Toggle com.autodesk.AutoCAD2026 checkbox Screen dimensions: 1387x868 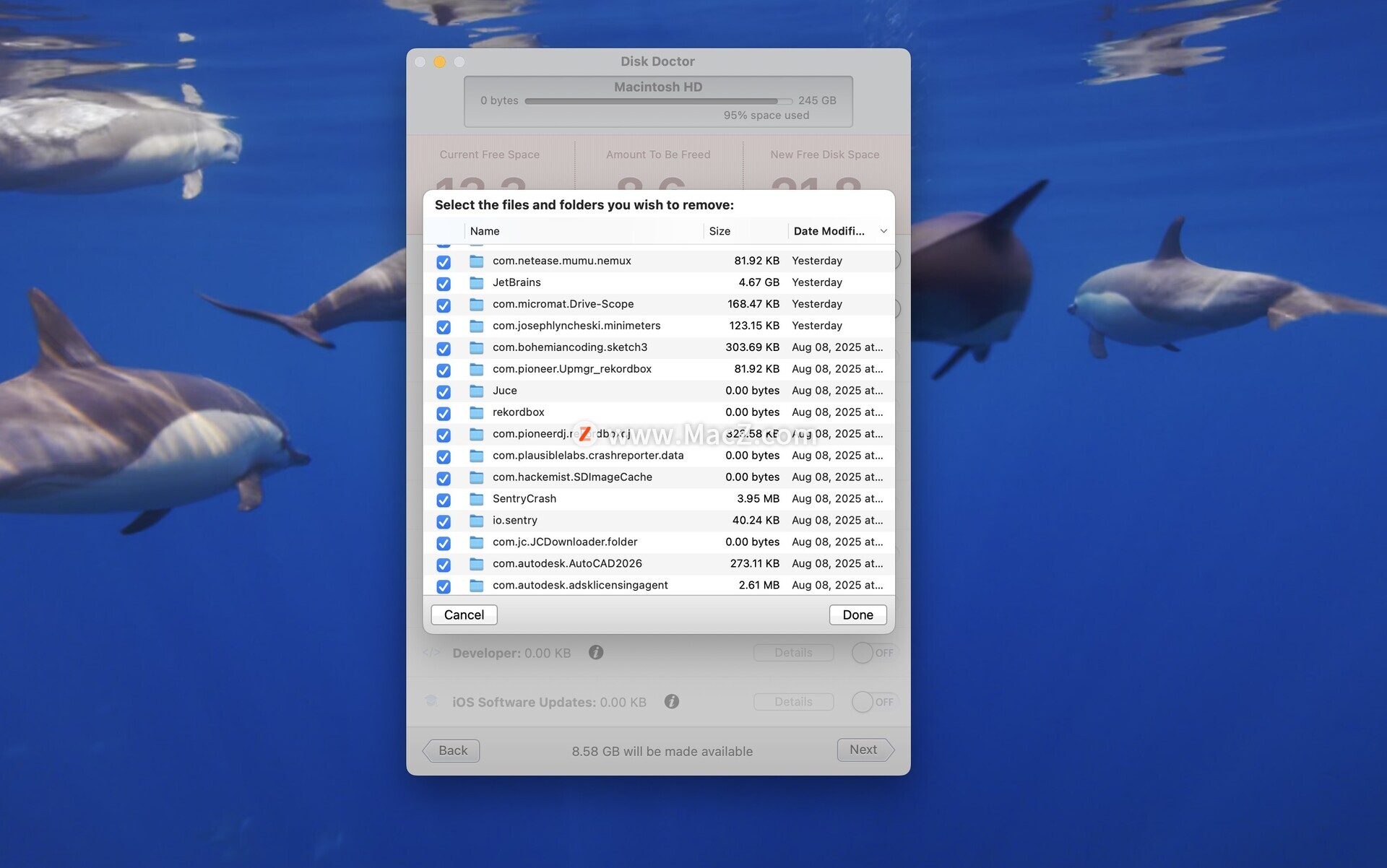click(x=444, y=565)
